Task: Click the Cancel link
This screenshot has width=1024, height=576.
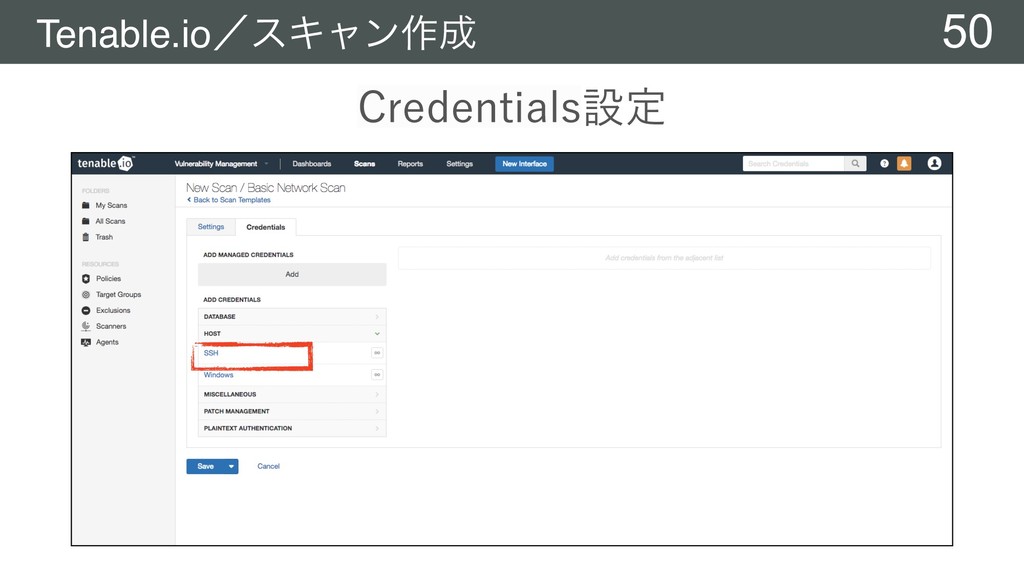Action: tap(268, 466)
